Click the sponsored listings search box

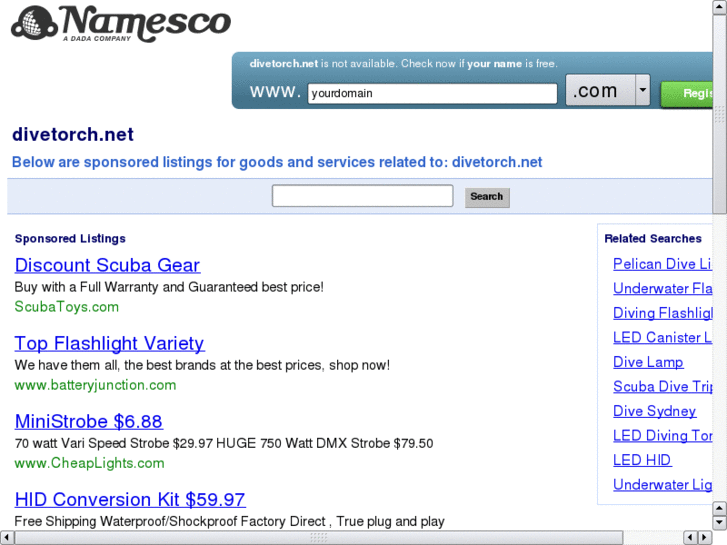click(x=363, y=196)
